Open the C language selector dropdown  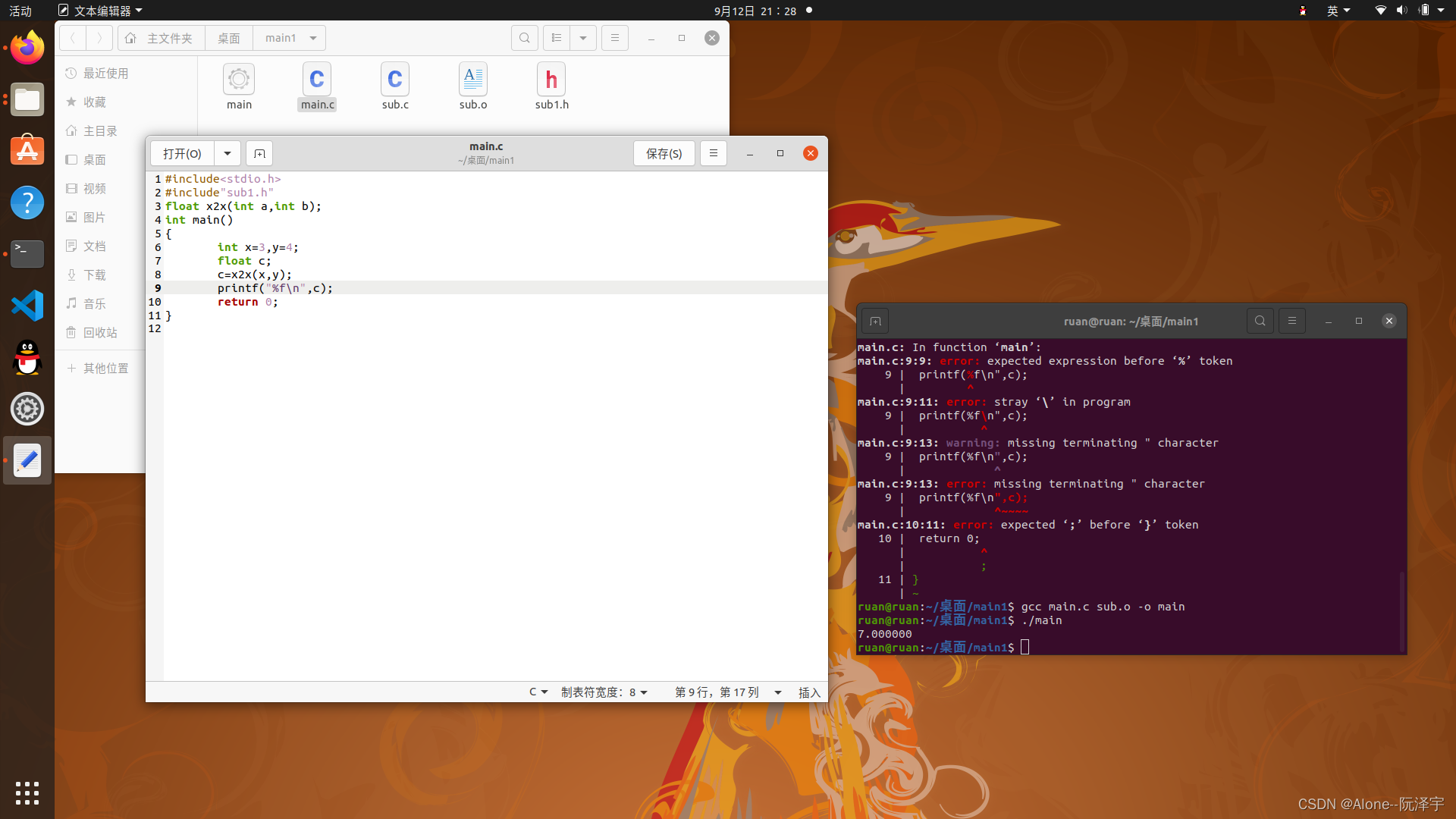pyautogui.click(x=538, y=692)
